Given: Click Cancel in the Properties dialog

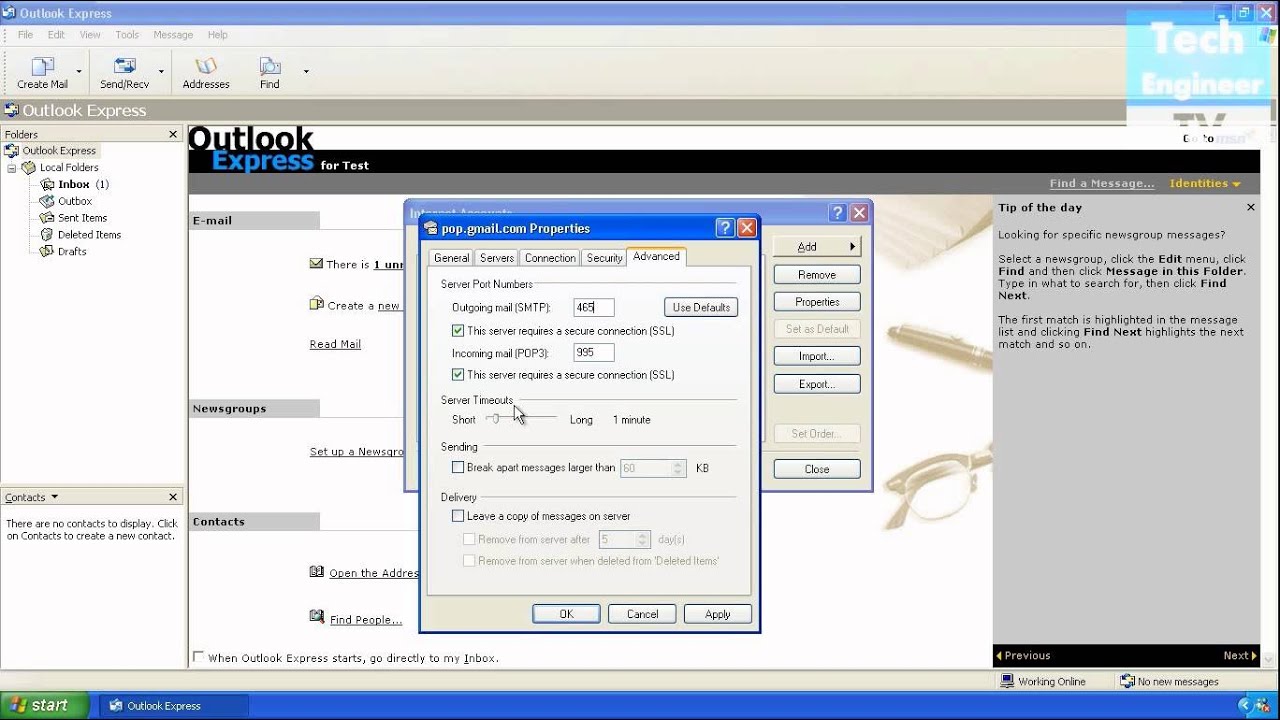Looking at the screenshot, I should pyautogui.click(x=642, y=614).
